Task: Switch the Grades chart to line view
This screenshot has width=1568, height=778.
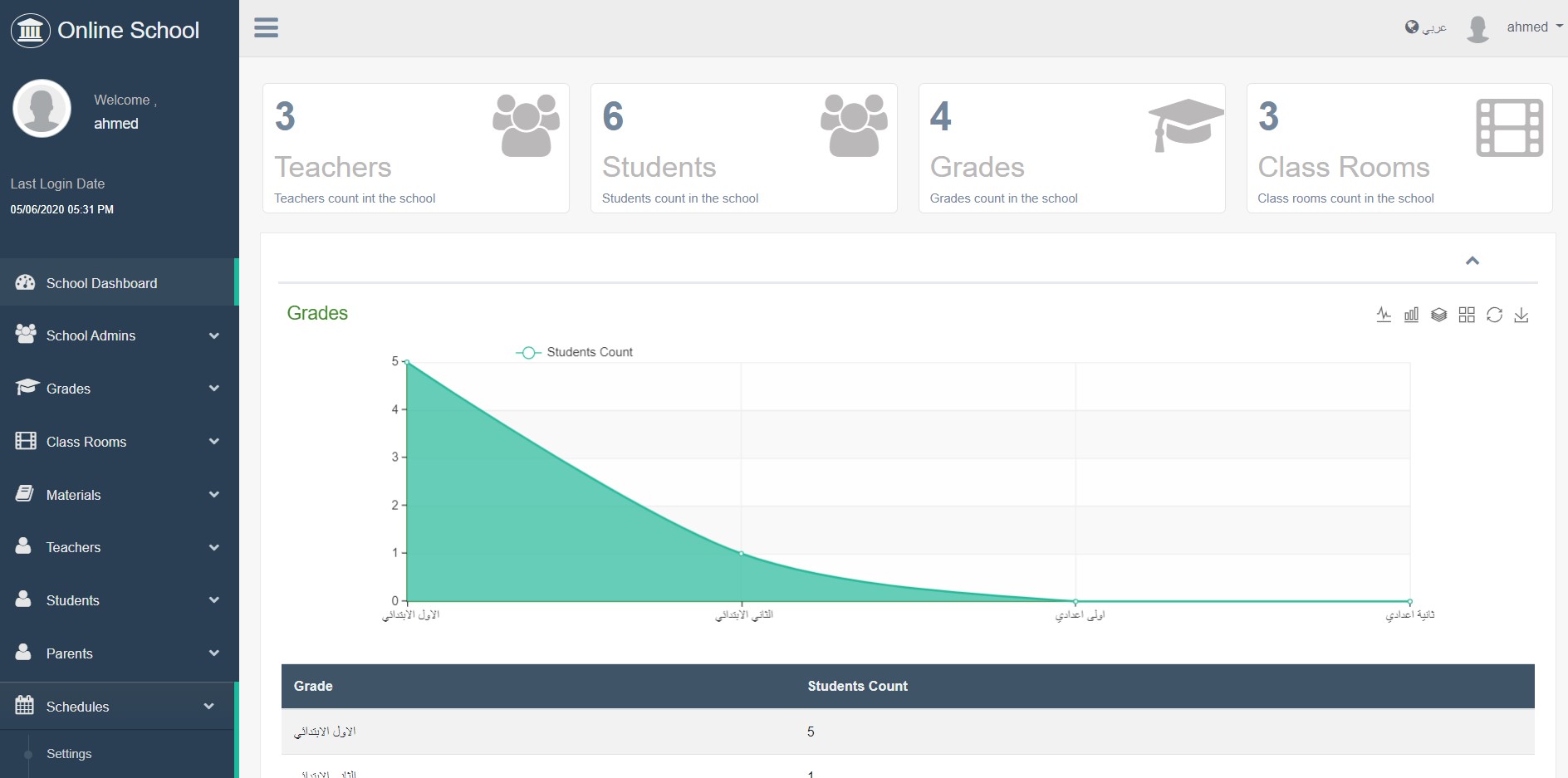Action: pyautogui.click(x=1384, y=315)
